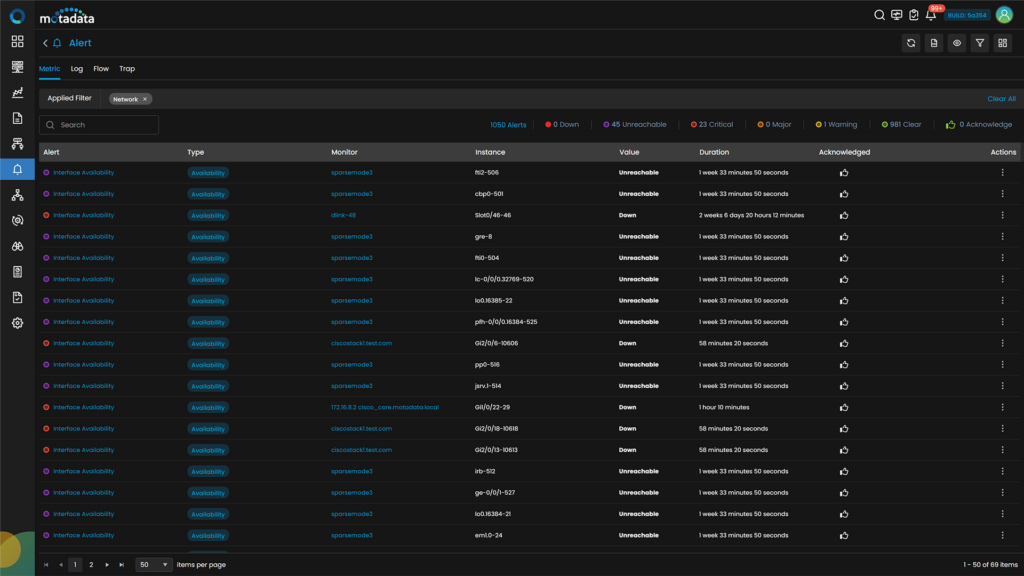
Task: Click the eye visibility icon in the Alert toolbar
Action: (957, 43)
